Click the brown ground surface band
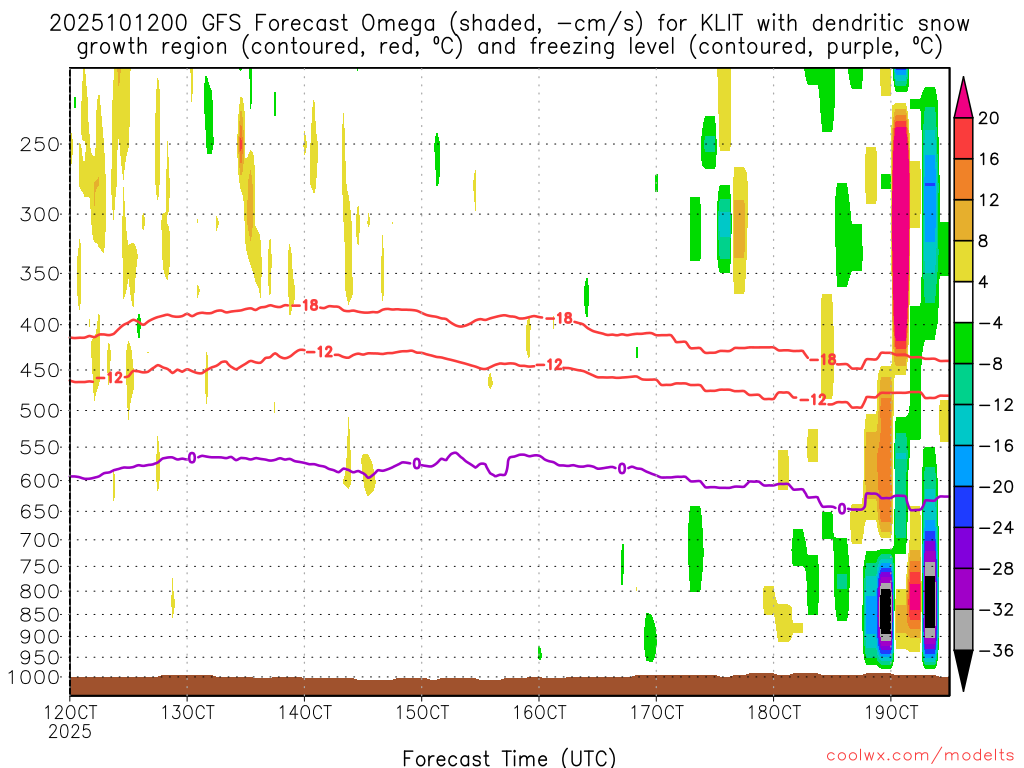 point(509,686)
